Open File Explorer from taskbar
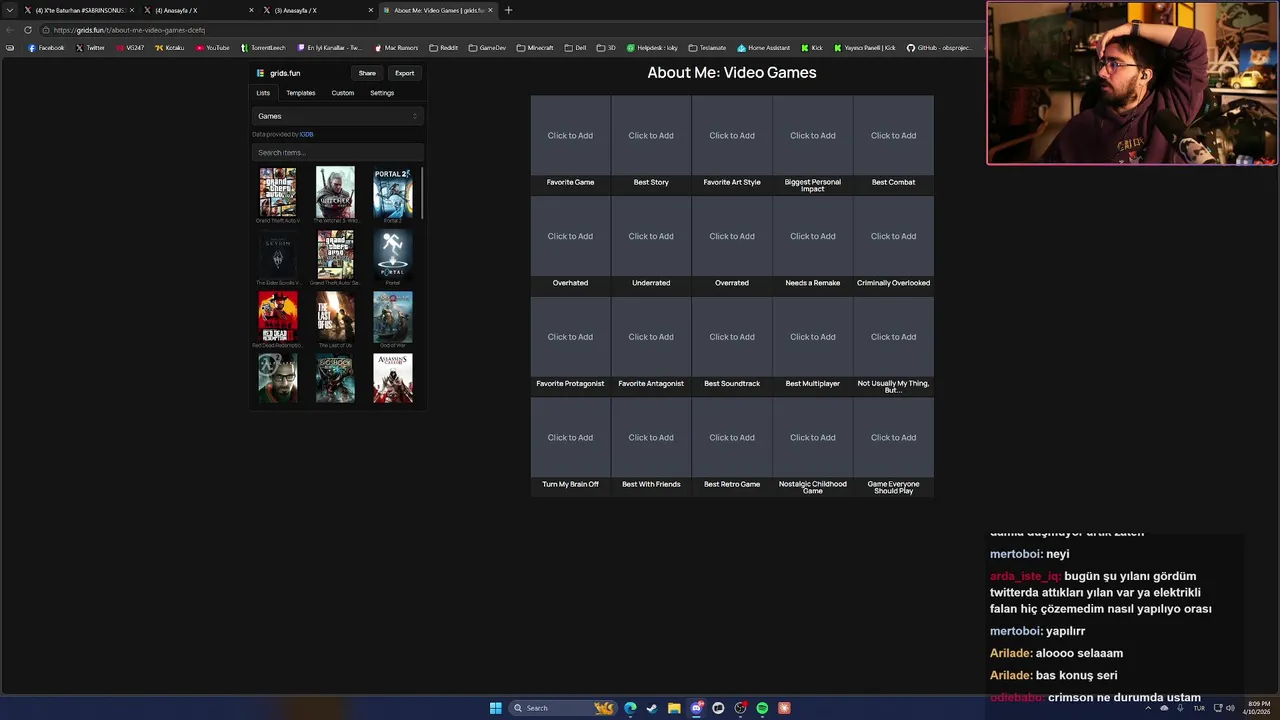Screen dimensions: 1280x720 point(674,708)
